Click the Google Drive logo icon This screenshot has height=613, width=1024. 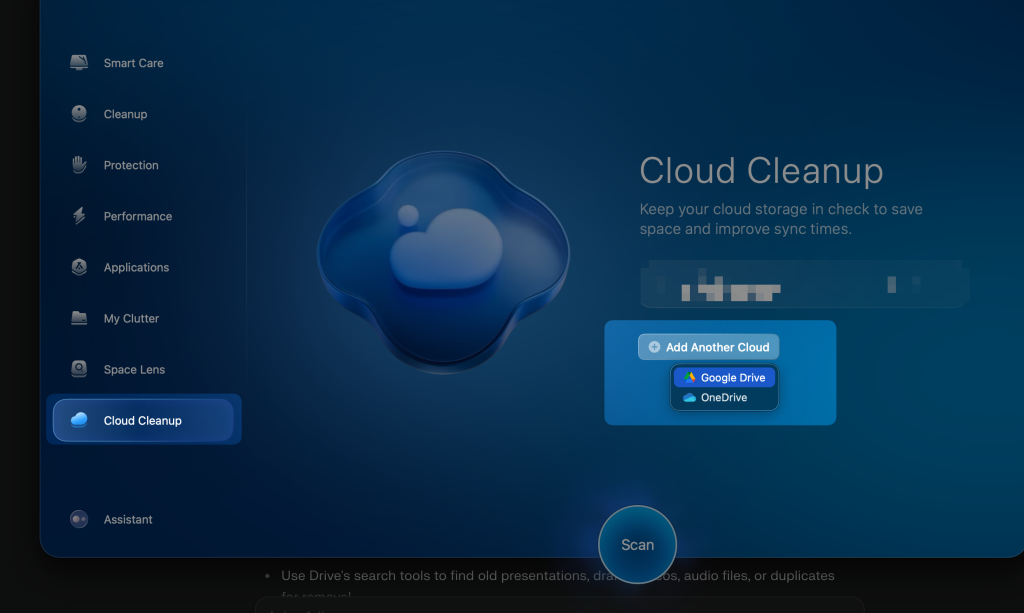click(690, 378)
